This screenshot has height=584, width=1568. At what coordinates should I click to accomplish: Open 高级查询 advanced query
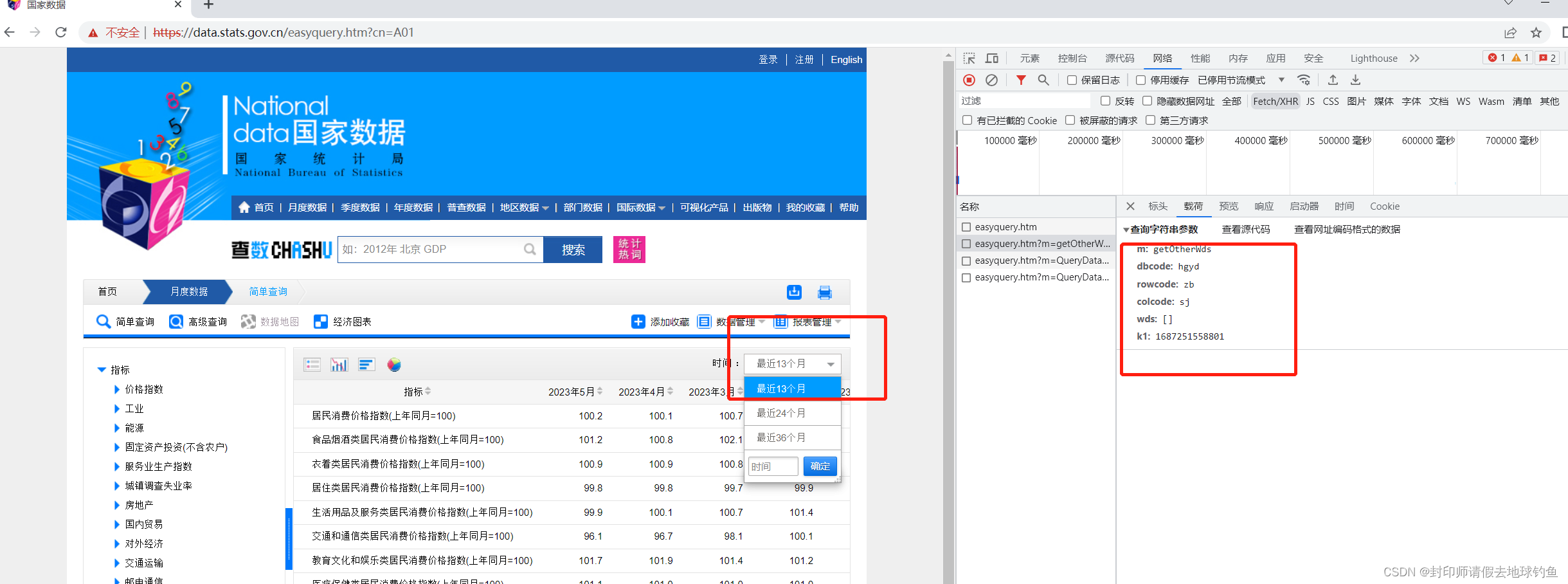tap(198, 322)
